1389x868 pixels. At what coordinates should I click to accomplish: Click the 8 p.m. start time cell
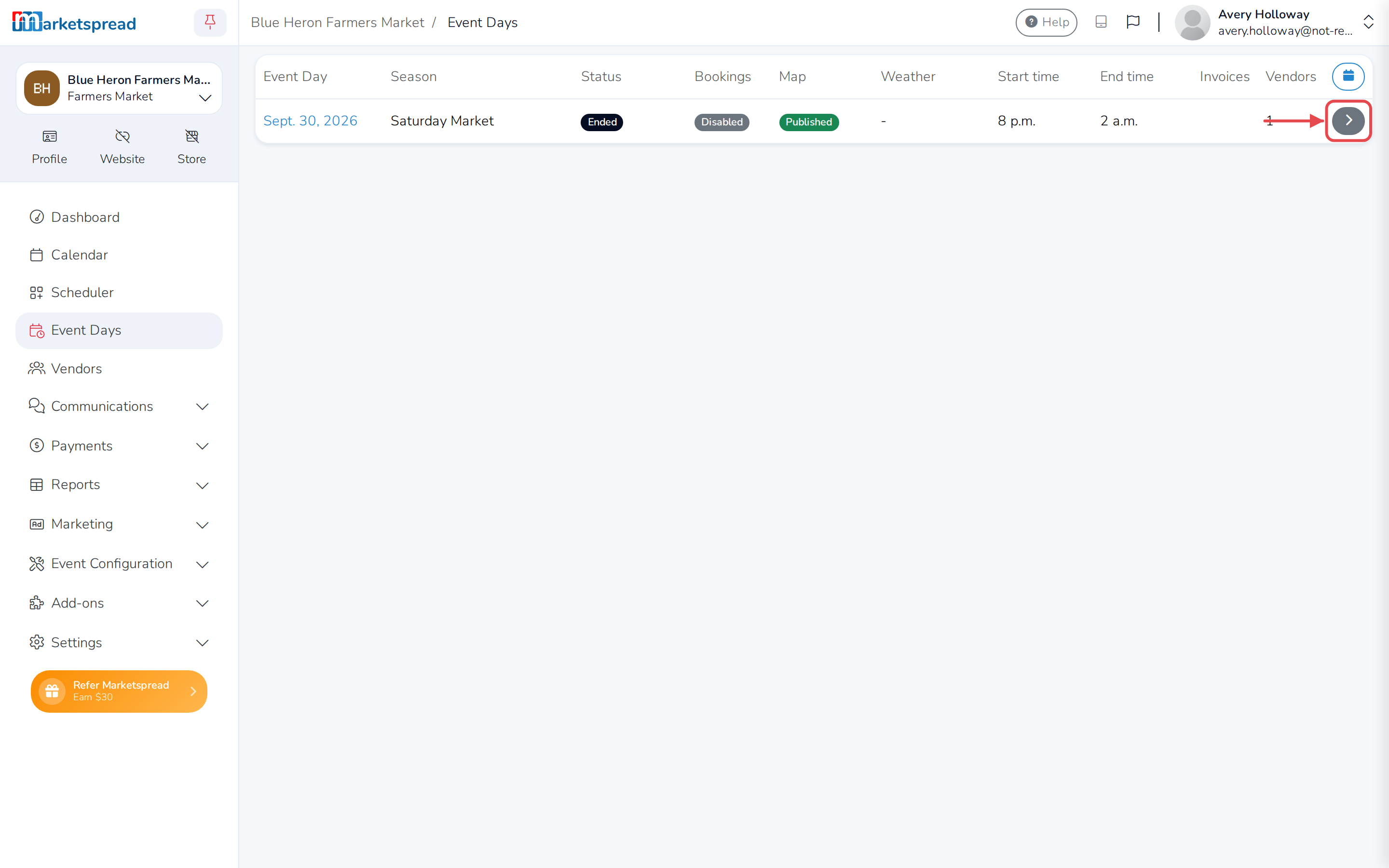[x=1017, y=121]
